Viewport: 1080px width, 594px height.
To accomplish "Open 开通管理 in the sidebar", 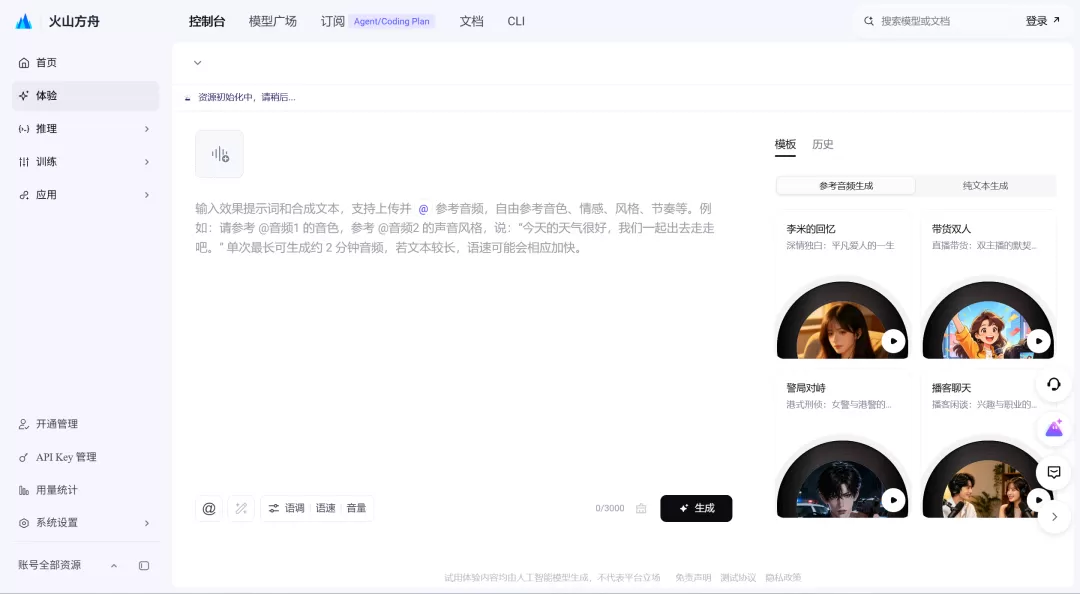I will (85, 424).
